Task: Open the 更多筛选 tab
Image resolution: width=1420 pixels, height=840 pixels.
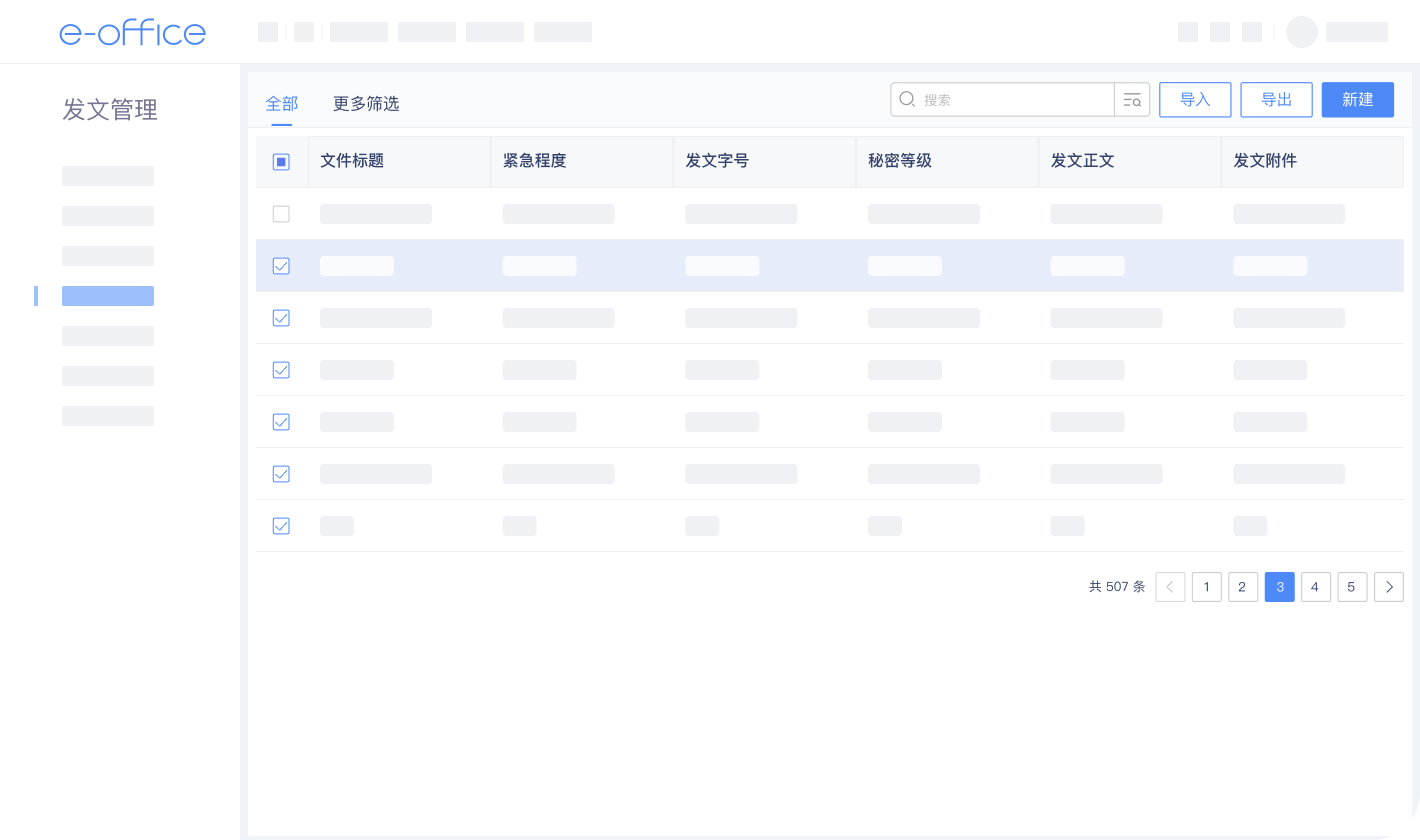Action: coord(366,103)
